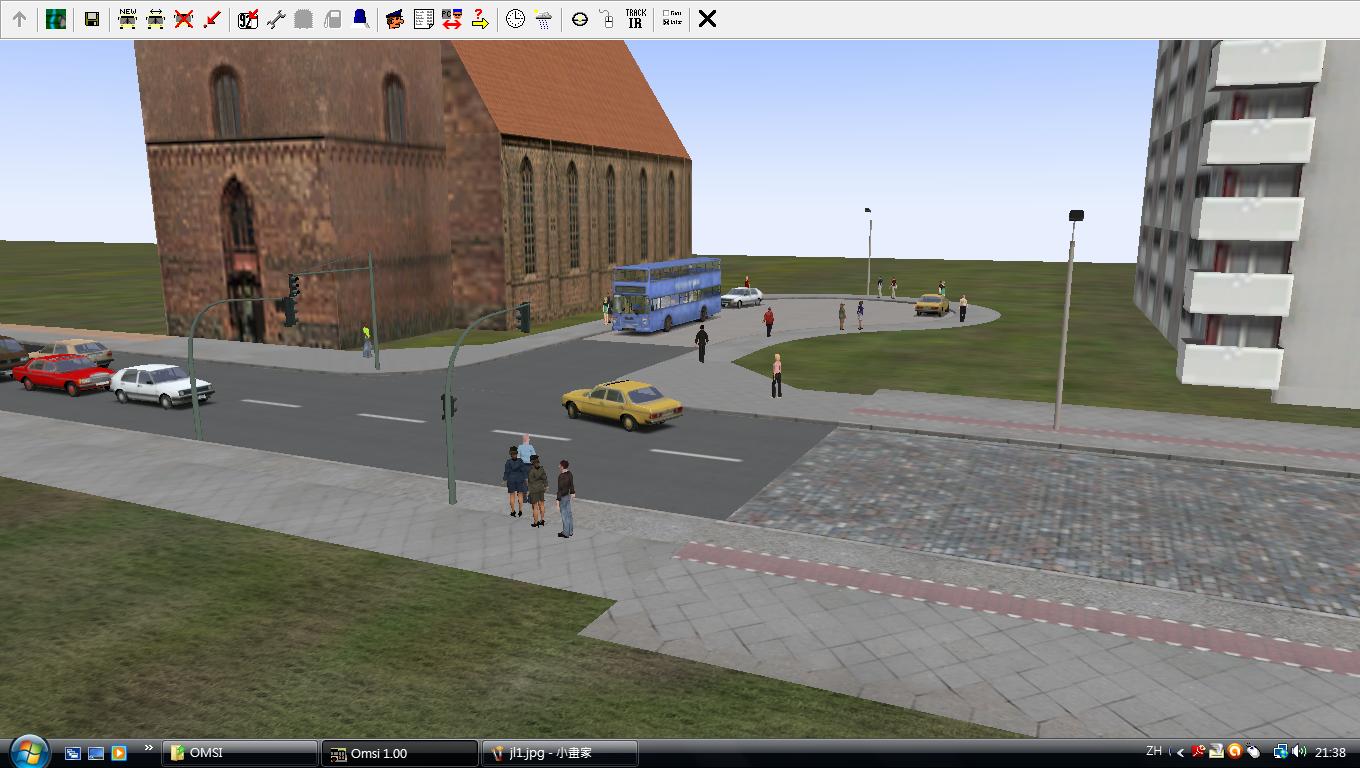Screen dimensions: 1360x768
Task: Click the grayed-out bus wash icon
Action: [304, 19]
